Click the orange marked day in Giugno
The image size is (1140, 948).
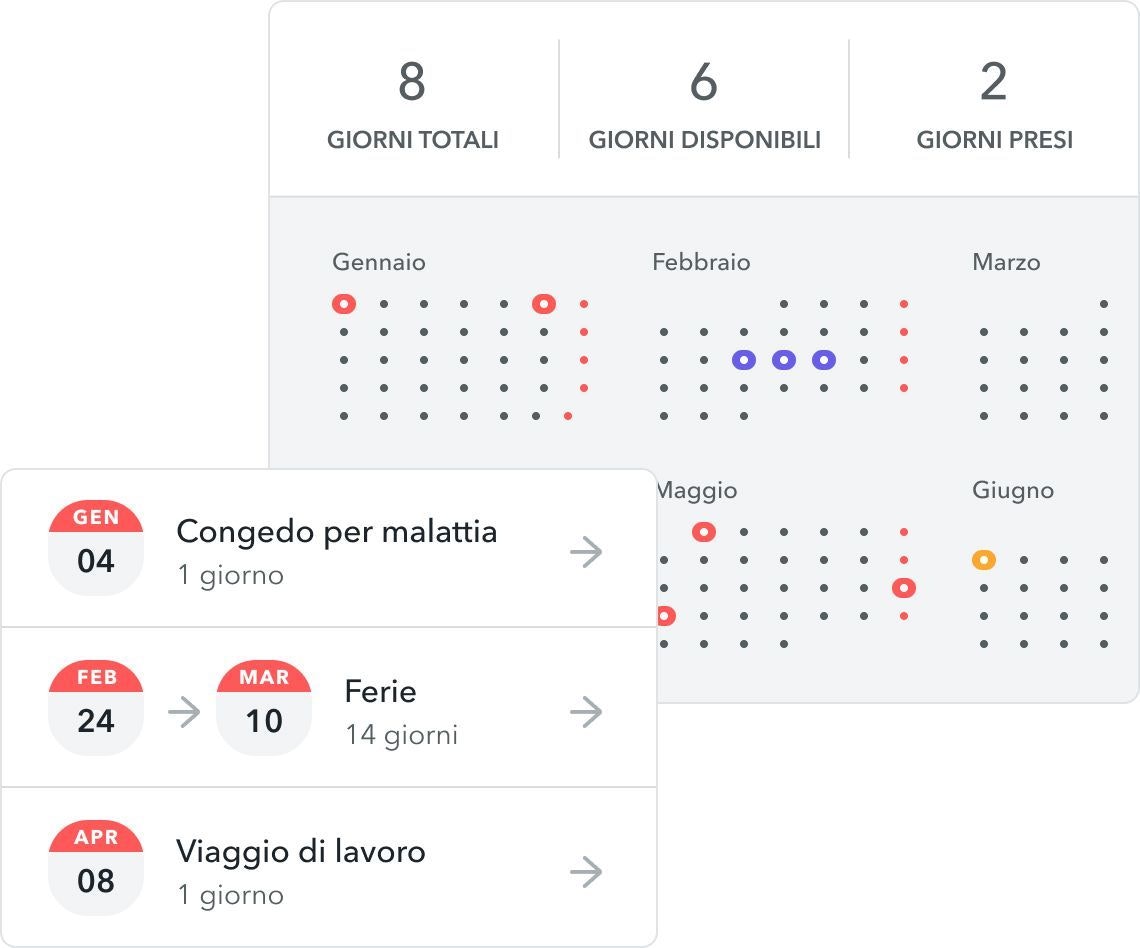(x=984, y=560)
